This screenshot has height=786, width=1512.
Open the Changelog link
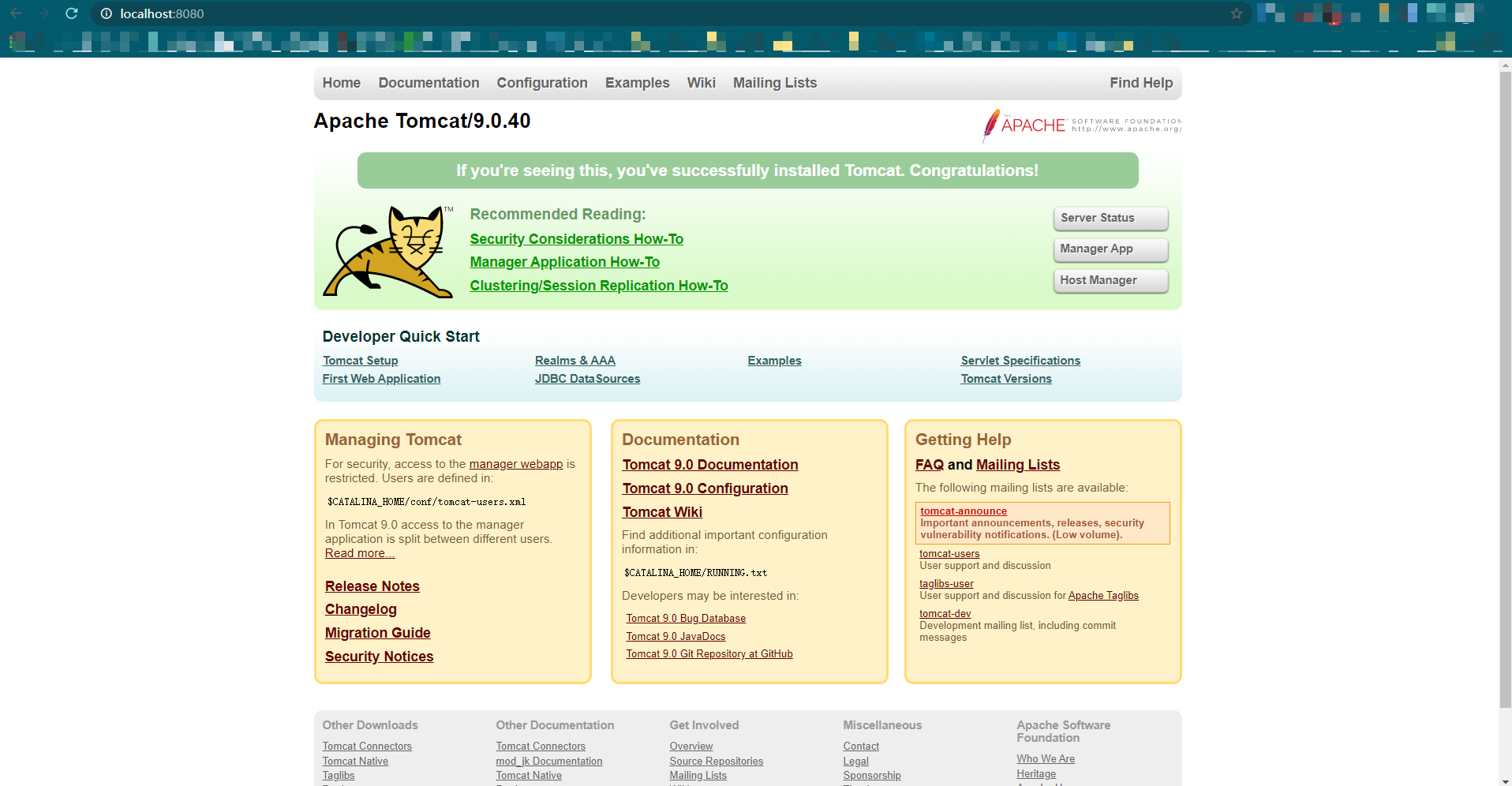tap(361, 609)
